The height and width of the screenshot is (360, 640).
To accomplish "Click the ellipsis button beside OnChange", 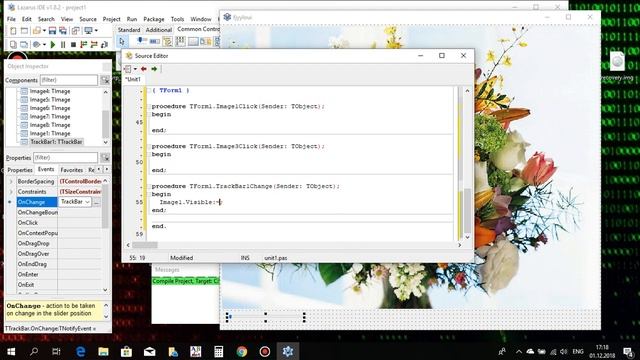I will pyautogui.click(x=97, y=202).
